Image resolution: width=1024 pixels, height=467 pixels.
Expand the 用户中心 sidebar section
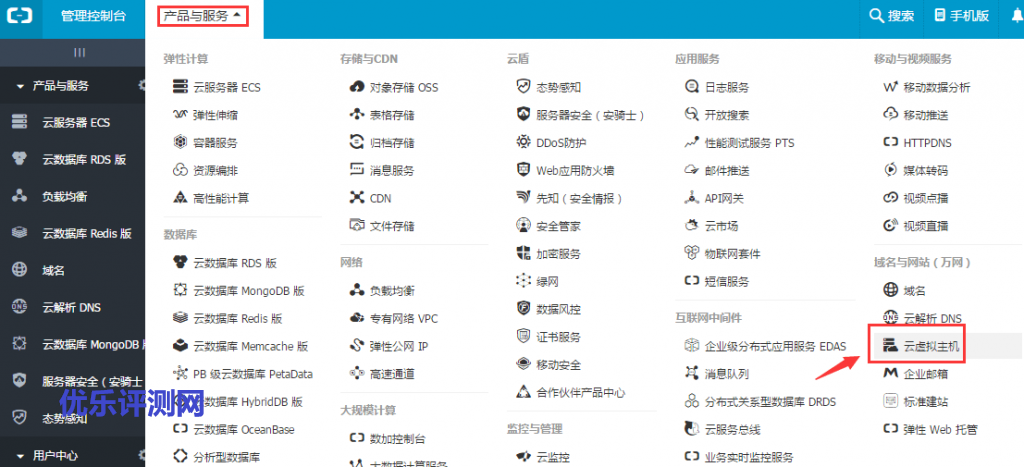tap(19, 456)
